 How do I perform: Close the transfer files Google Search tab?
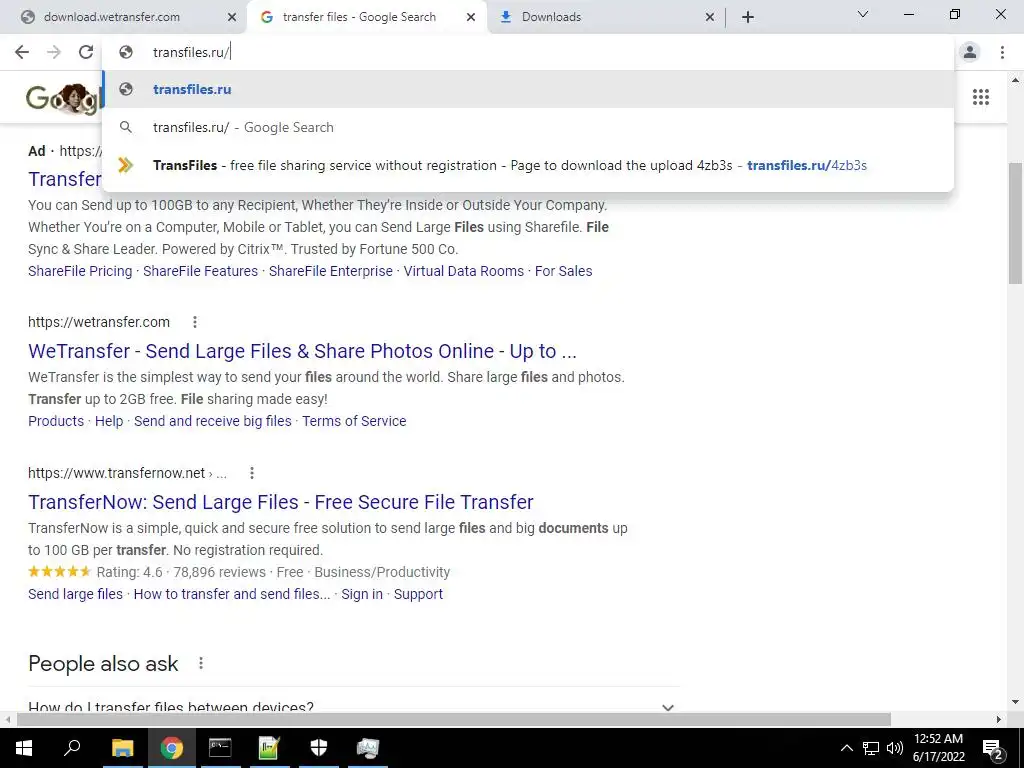pos(471,18)
